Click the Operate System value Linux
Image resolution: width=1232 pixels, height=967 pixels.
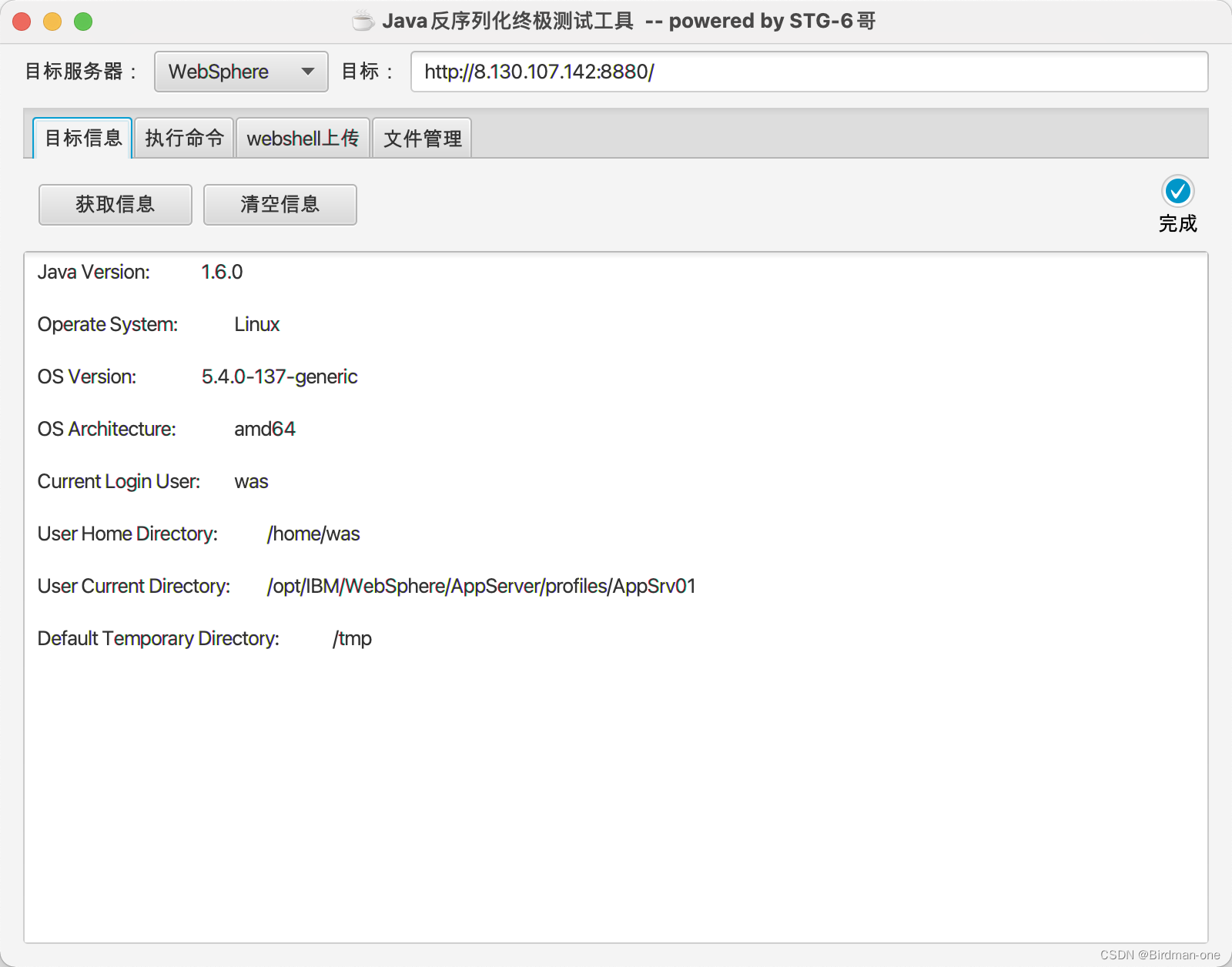click(x=257, y=324)
